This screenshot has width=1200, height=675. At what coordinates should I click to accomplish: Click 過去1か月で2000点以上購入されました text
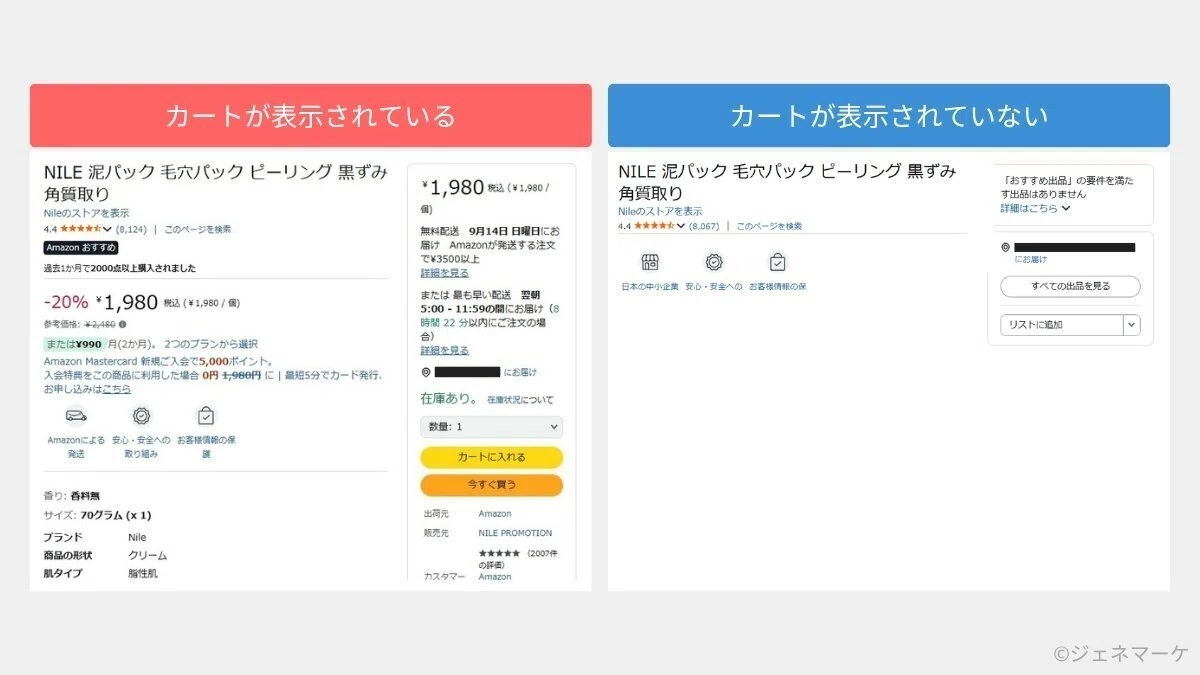point(120,269)
